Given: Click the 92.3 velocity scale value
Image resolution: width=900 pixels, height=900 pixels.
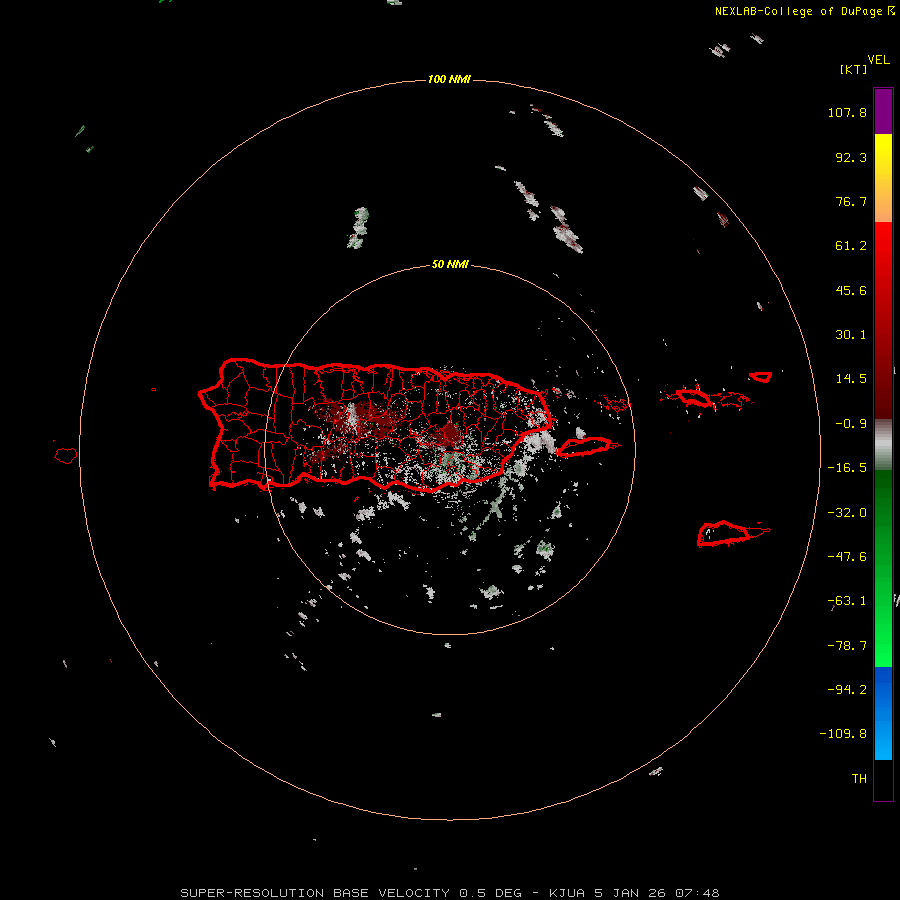Looking at the screenshot, I should (851, 157).
